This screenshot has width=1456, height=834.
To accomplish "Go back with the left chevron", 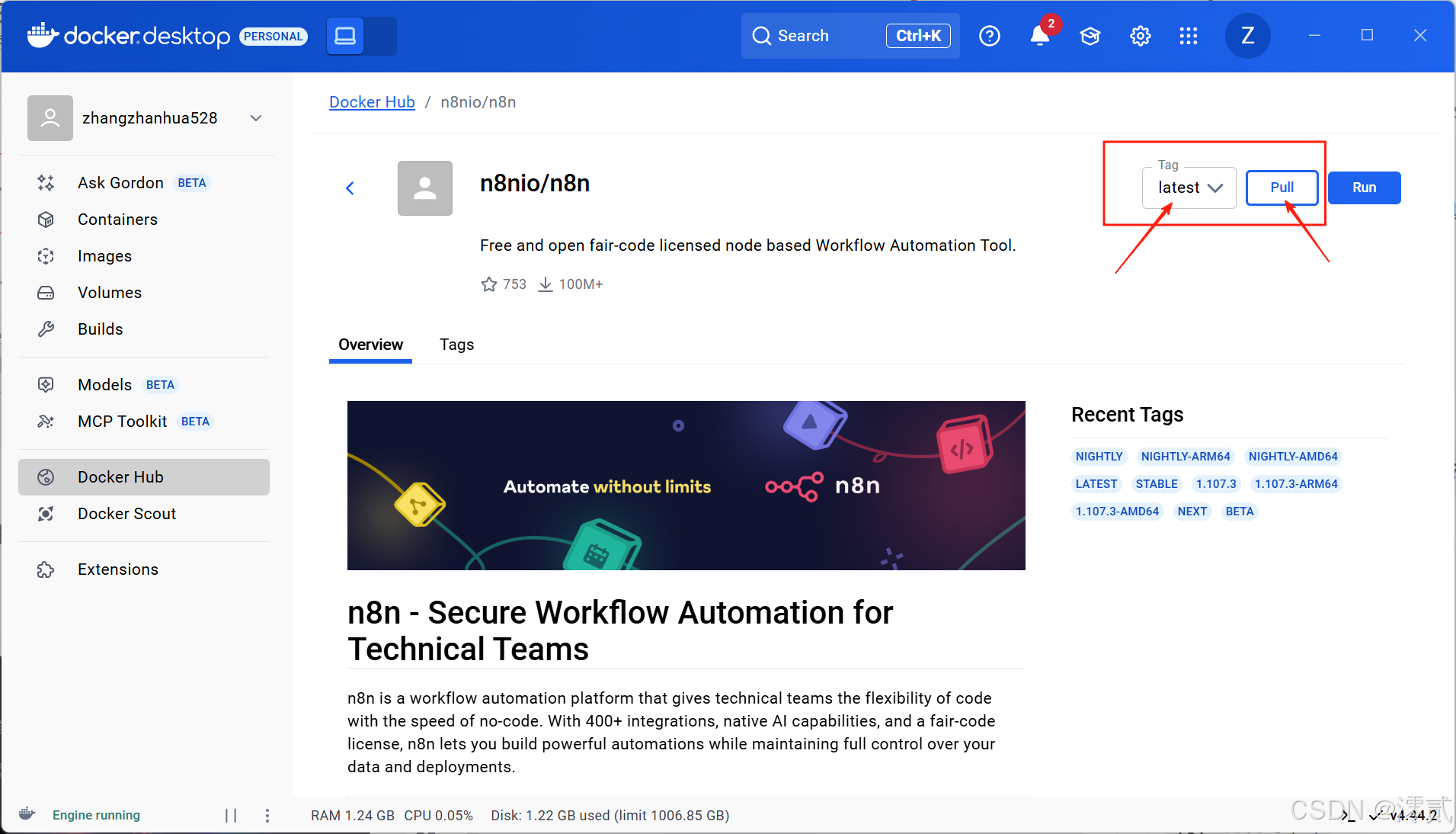I will (x=350, y=188).
